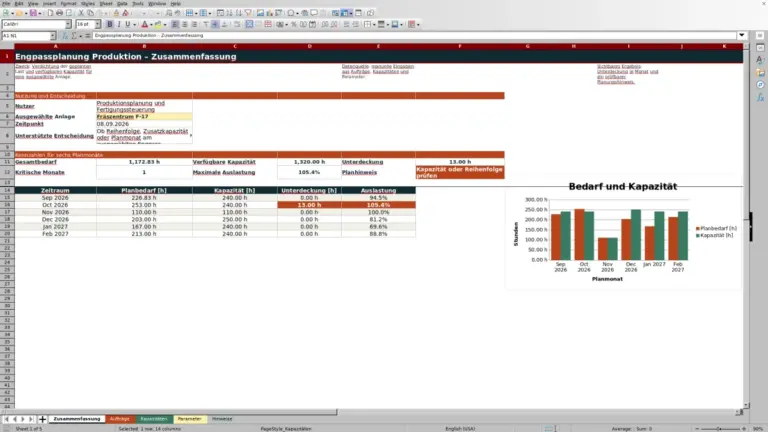Open the Font size dropdown
Screen dimensions: 768x432
pos(97,24)
